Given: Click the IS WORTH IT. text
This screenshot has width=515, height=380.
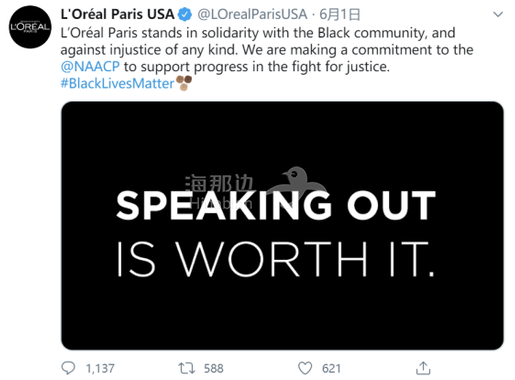Looking at the screenshot, I should coord(276,259).
